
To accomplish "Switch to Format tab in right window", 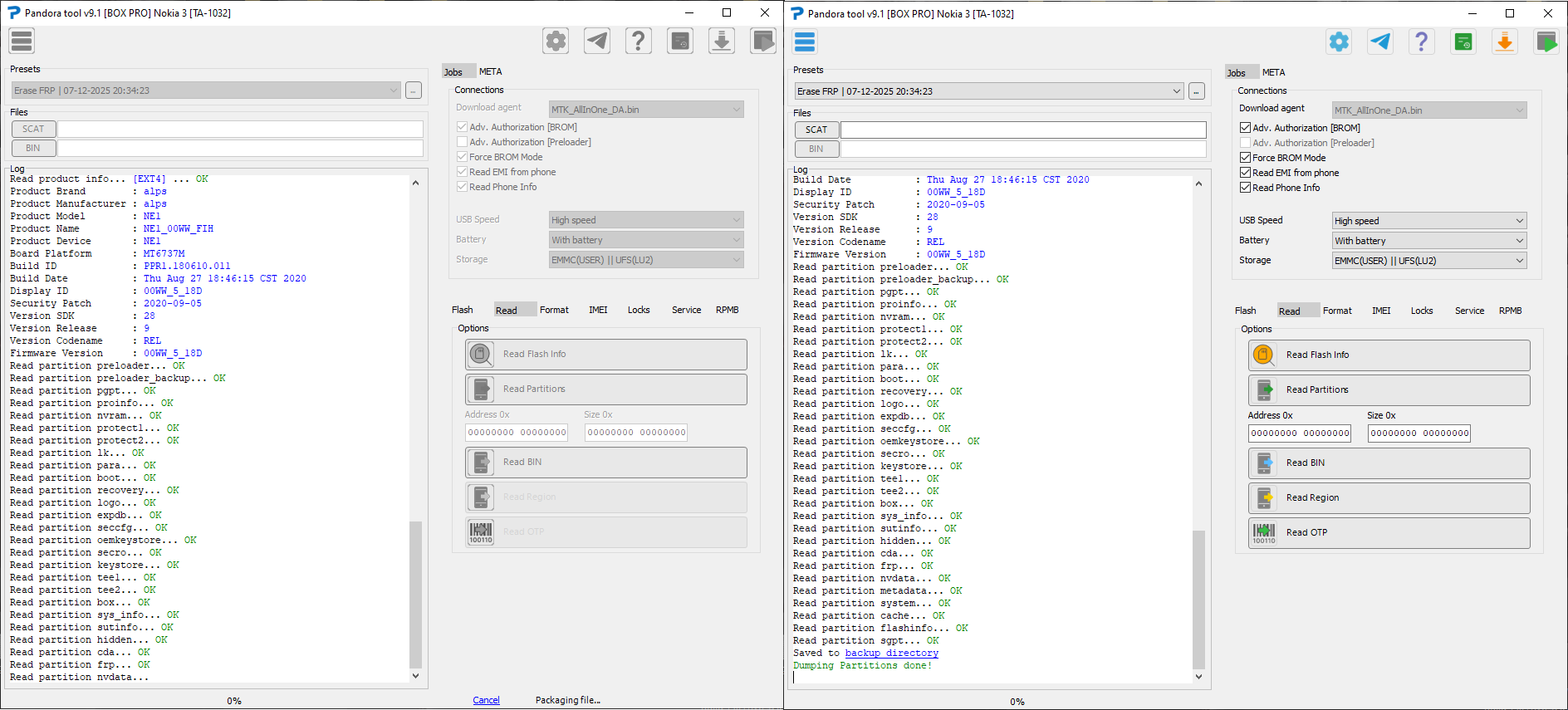I will pyautogui.click(x=1337, y=311).
